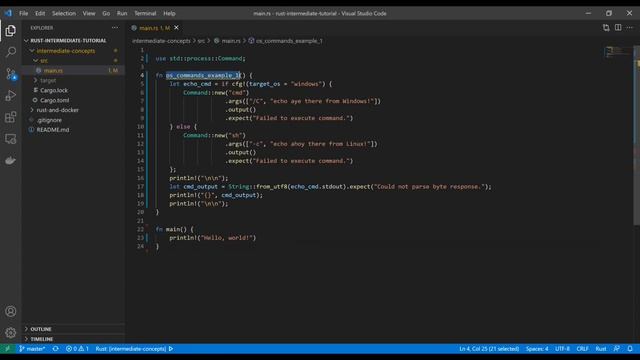Open the File menu

pyautogui.click(x=24, y=13)
